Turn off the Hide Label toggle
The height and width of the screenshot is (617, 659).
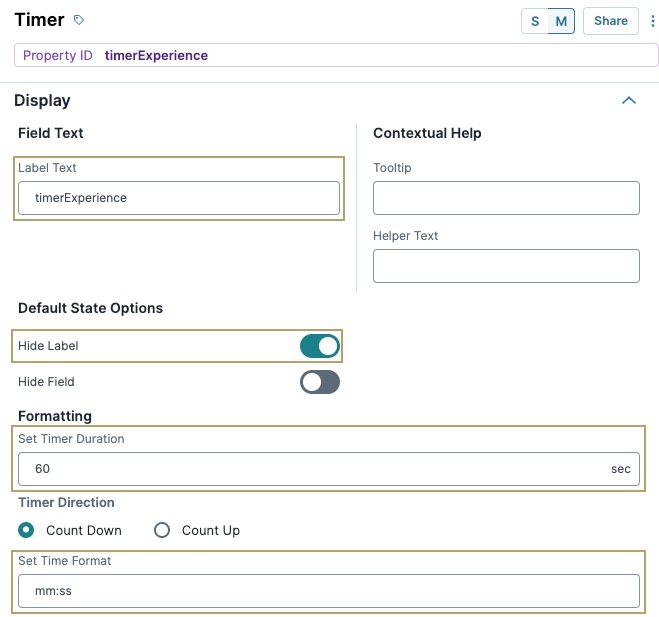coord(320,346)
